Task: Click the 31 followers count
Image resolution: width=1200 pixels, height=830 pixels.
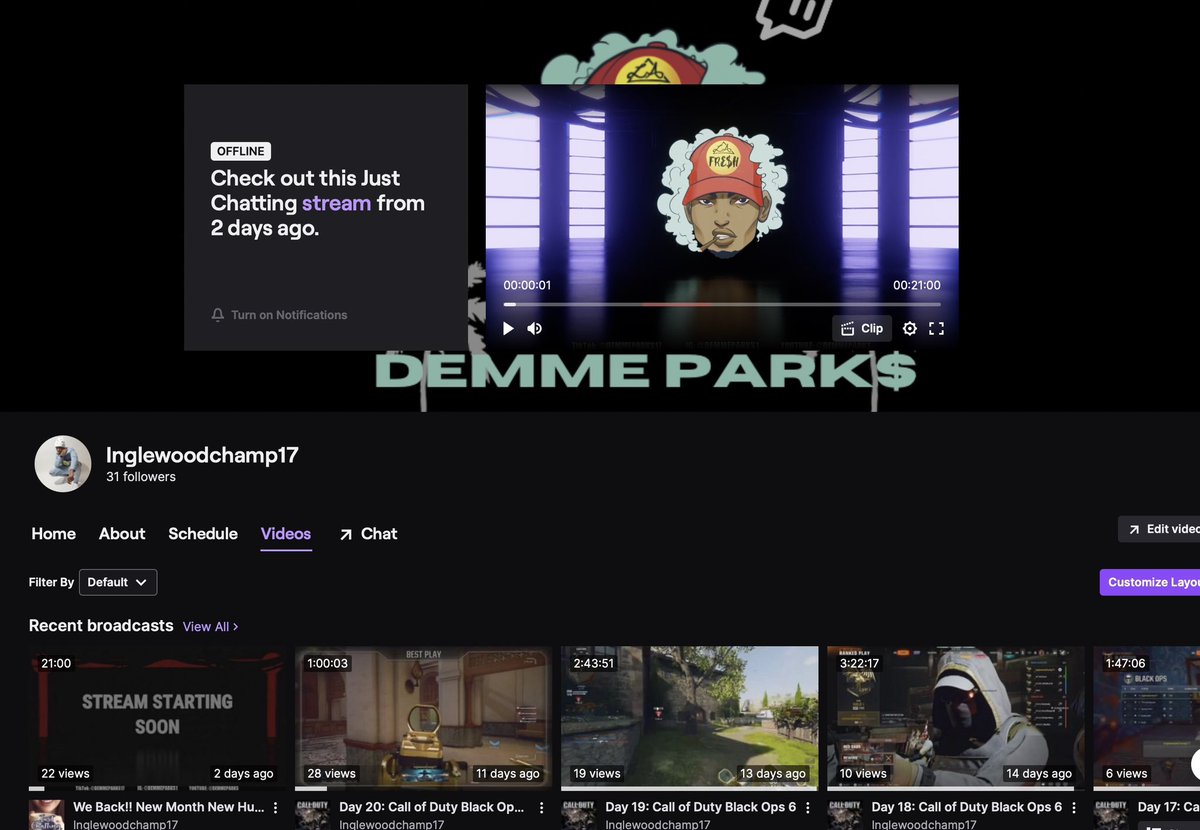Action: 141,477
